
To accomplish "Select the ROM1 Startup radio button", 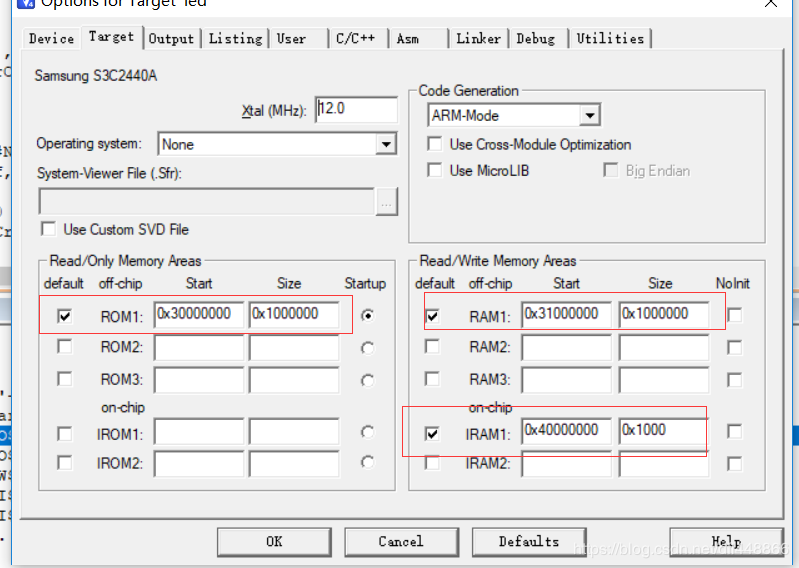I will point(367,316).
